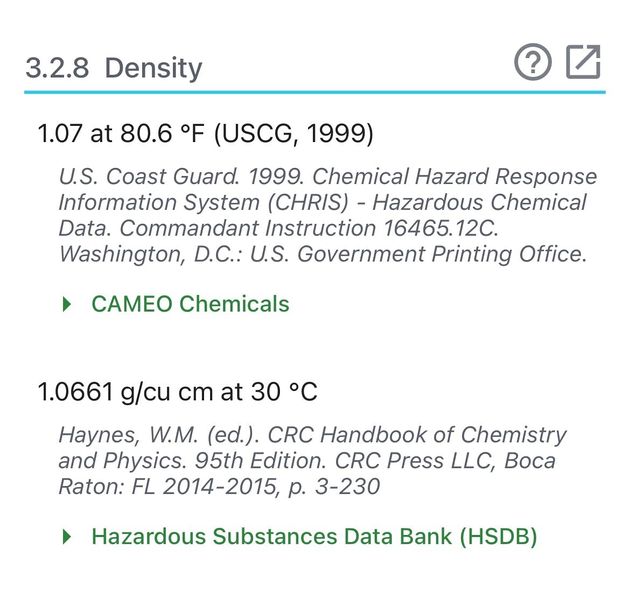Click the Washington, D.C. Government Printing Office line
Image resolution: width=630 pixels, height=599 pixels.
(323, 254)
